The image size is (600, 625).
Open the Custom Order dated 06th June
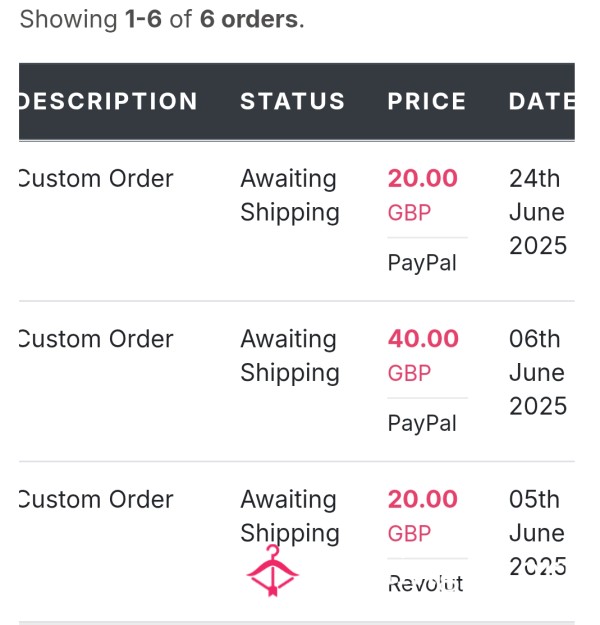(96, 339)
